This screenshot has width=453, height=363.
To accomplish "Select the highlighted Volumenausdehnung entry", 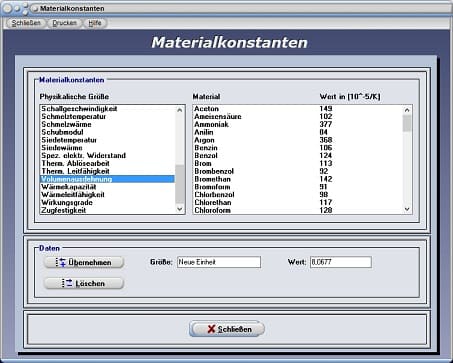I will (107, 179).
